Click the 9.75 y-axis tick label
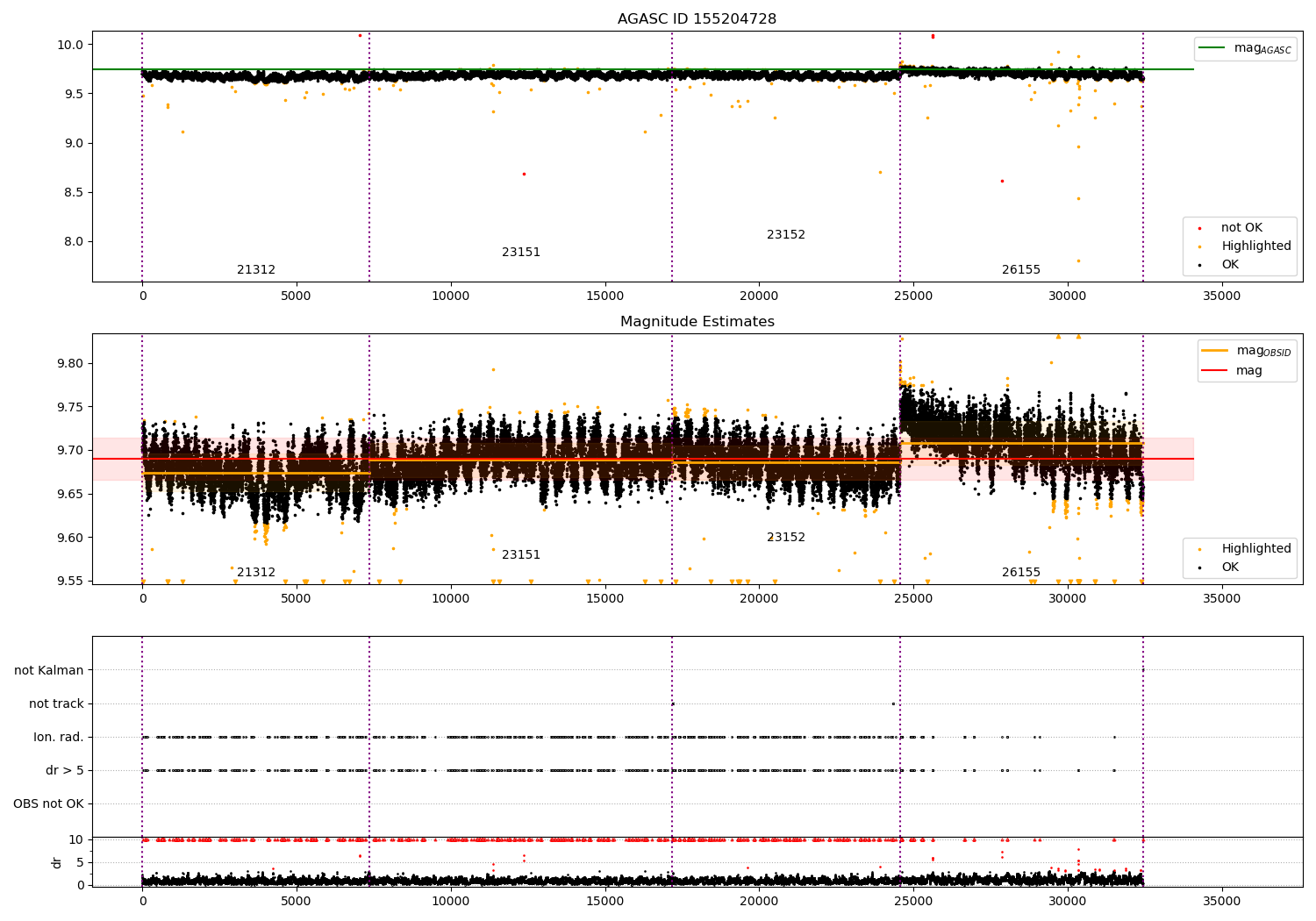The width and height of the screenshot is (1316, 921). point(72,407)
